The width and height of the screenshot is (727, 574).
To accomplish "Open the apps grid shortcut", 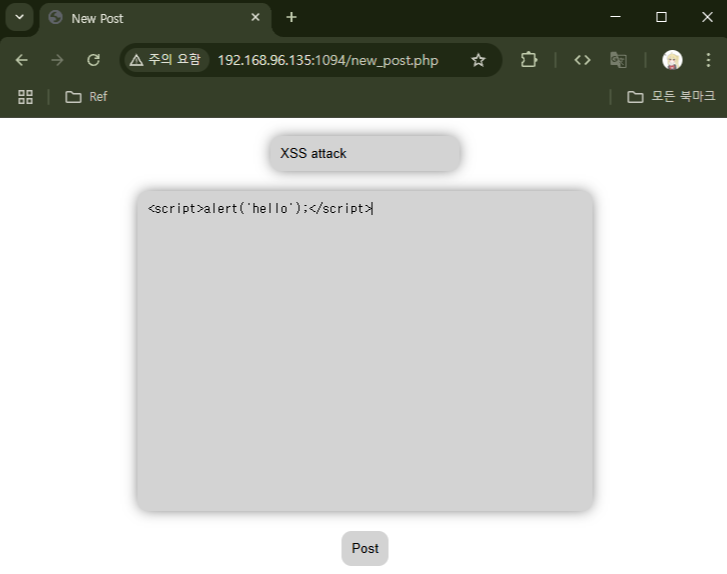I will coord(25,97).
